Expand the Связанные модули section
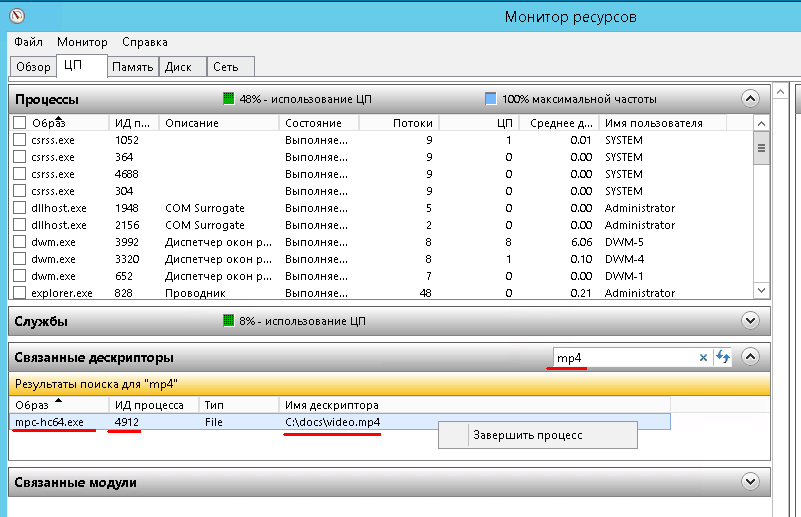Image resolution: width=801 pixels, height=517 pixels. (750, 482)
